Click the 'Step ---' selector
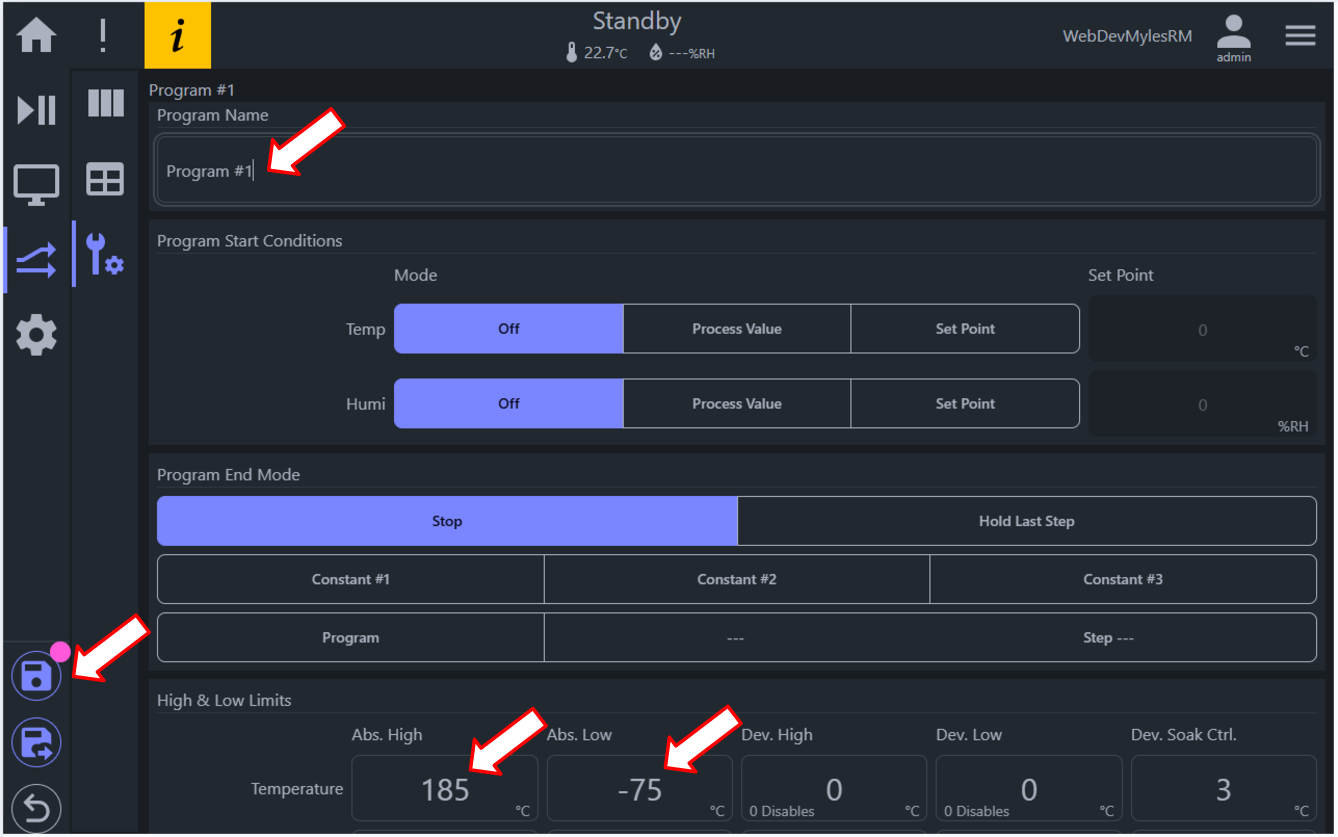 tap(1110, 638)
